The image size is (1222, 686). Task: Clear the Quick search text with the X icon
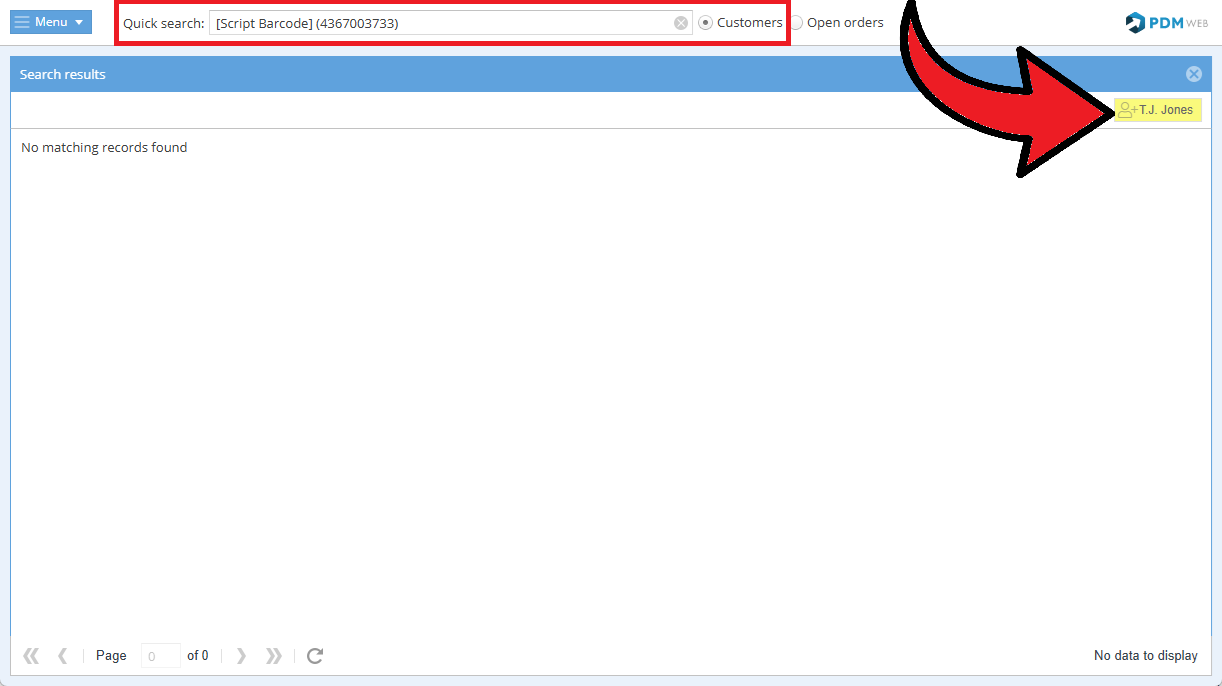tap(681, 23)
